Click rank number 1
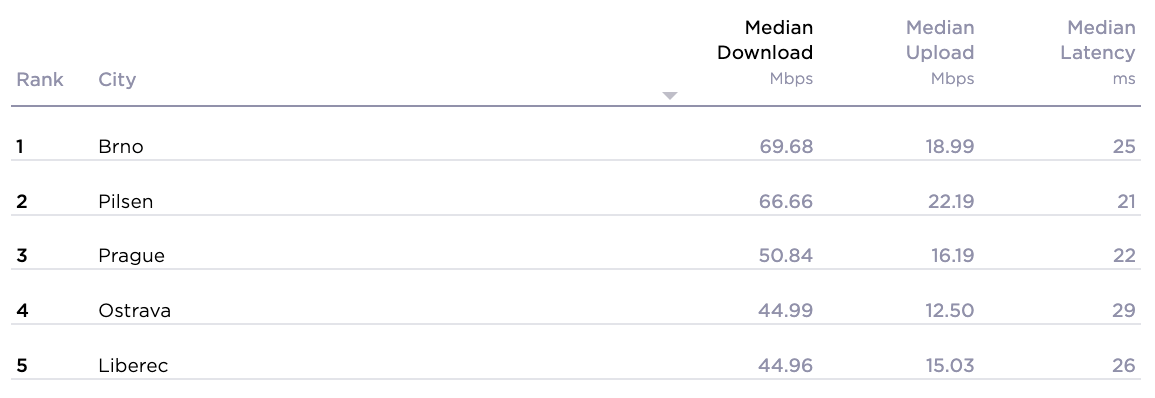Viewport: 1155px width, 398px height. point(20,147)
